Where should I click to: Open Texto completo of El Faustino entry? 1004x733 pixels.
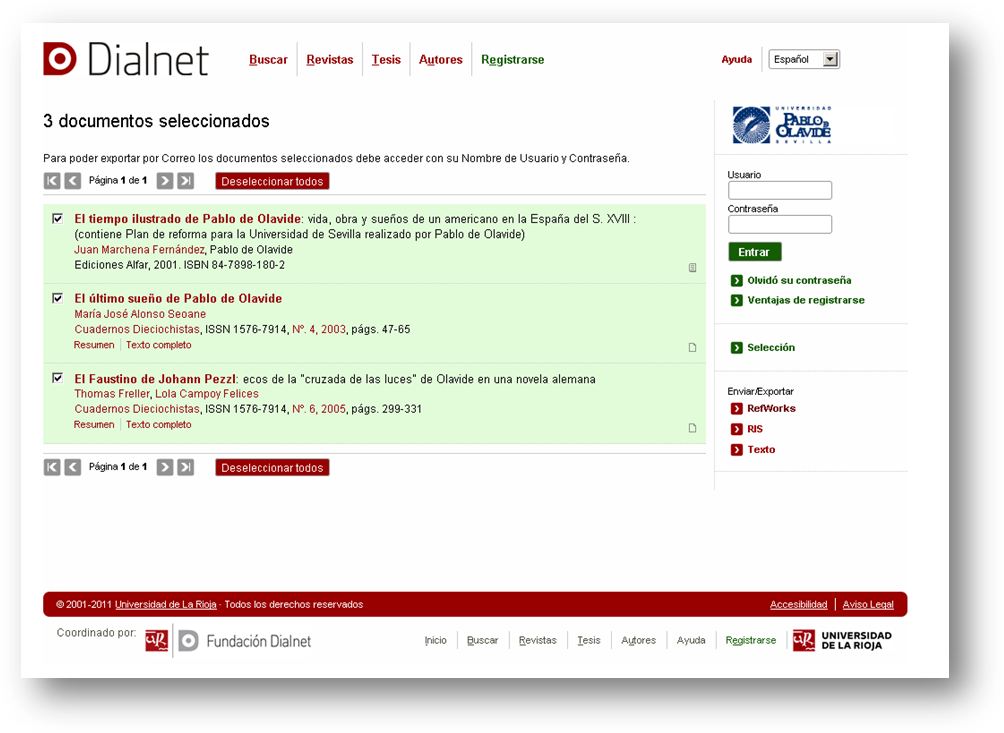click(x=159, y=424)
